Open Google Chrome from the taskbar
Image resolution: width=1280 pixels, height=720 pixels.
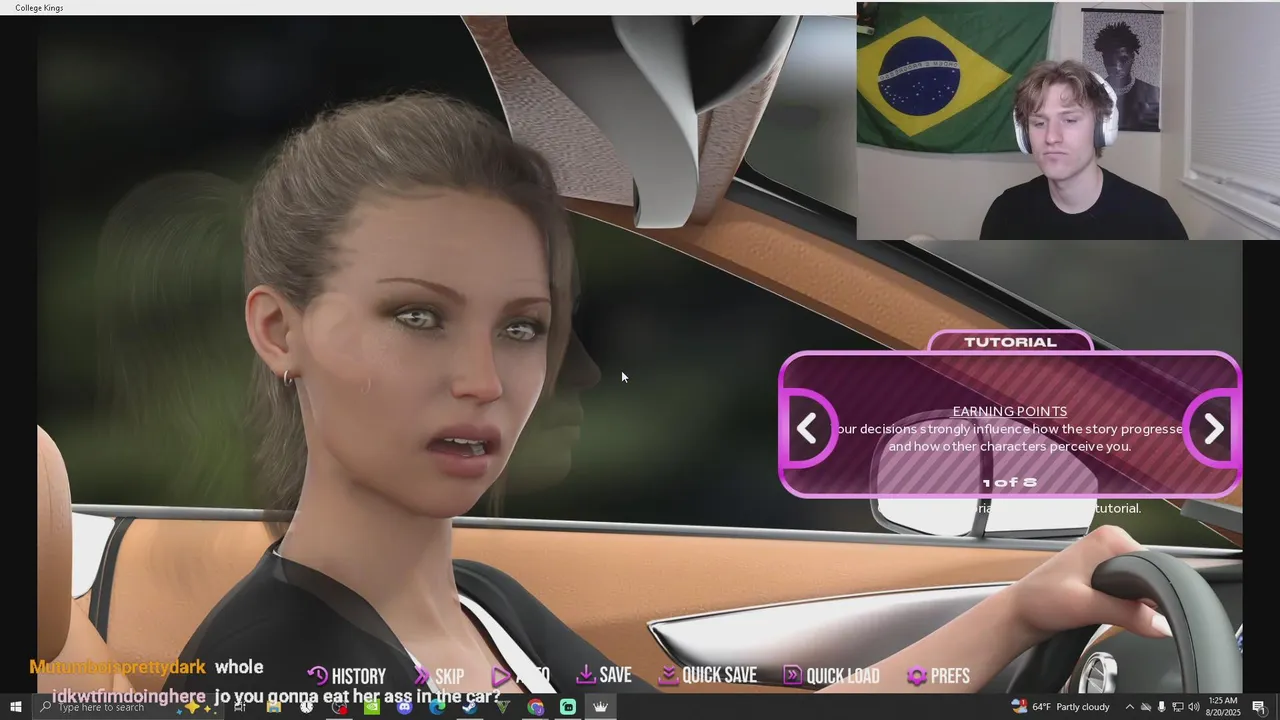[535, 707]
